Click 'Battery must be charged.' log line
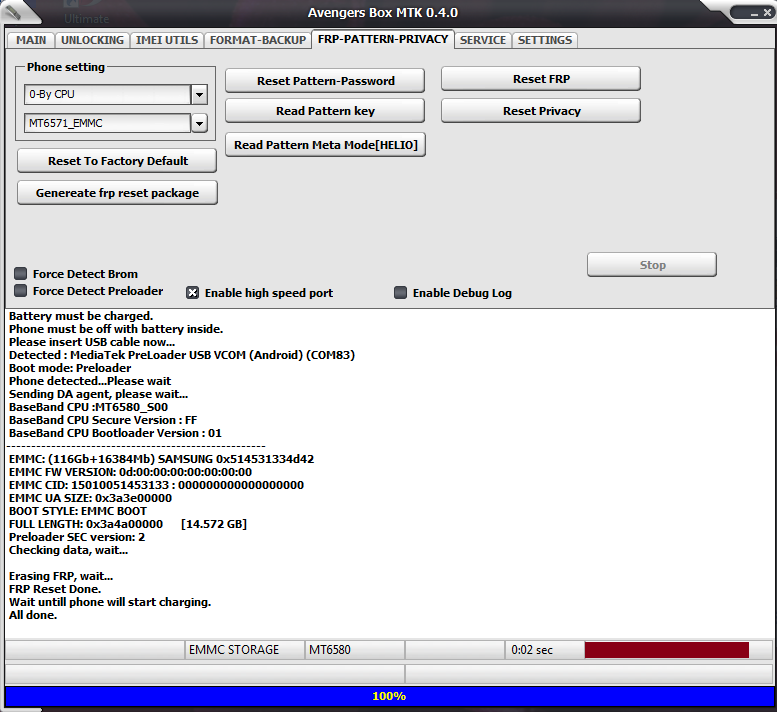 pyautogui.click(x=81, y=316)
